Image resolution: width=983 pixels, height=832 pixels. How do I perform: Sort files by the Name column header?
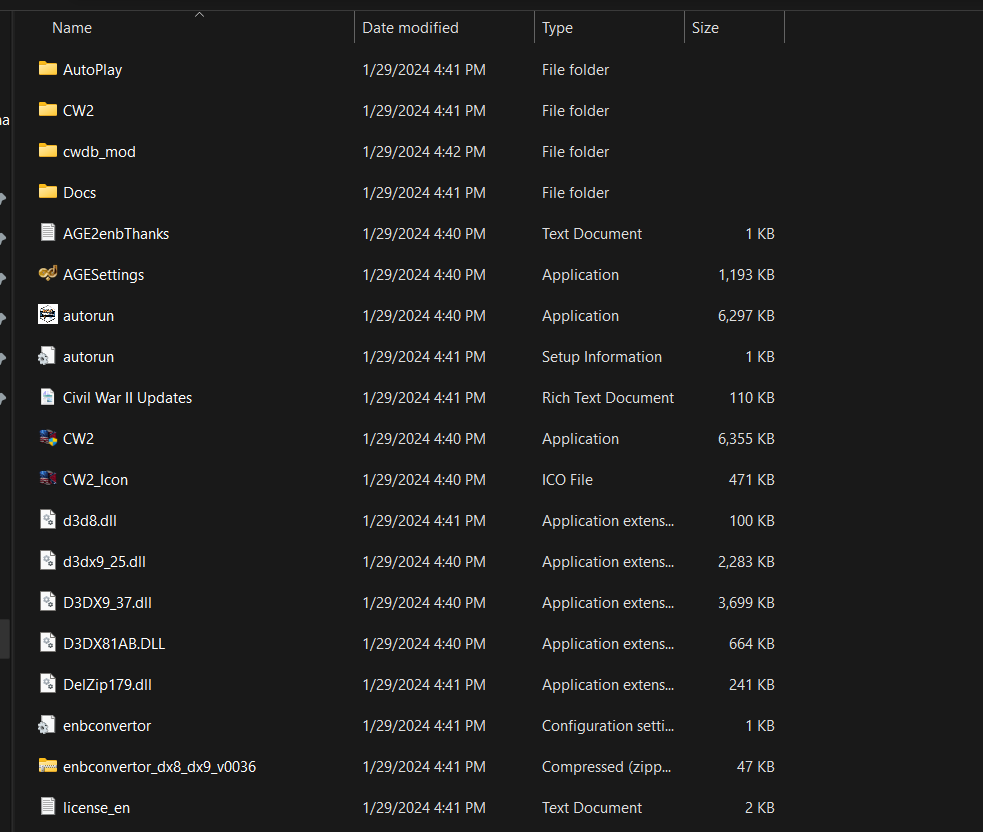pos(72,28)
